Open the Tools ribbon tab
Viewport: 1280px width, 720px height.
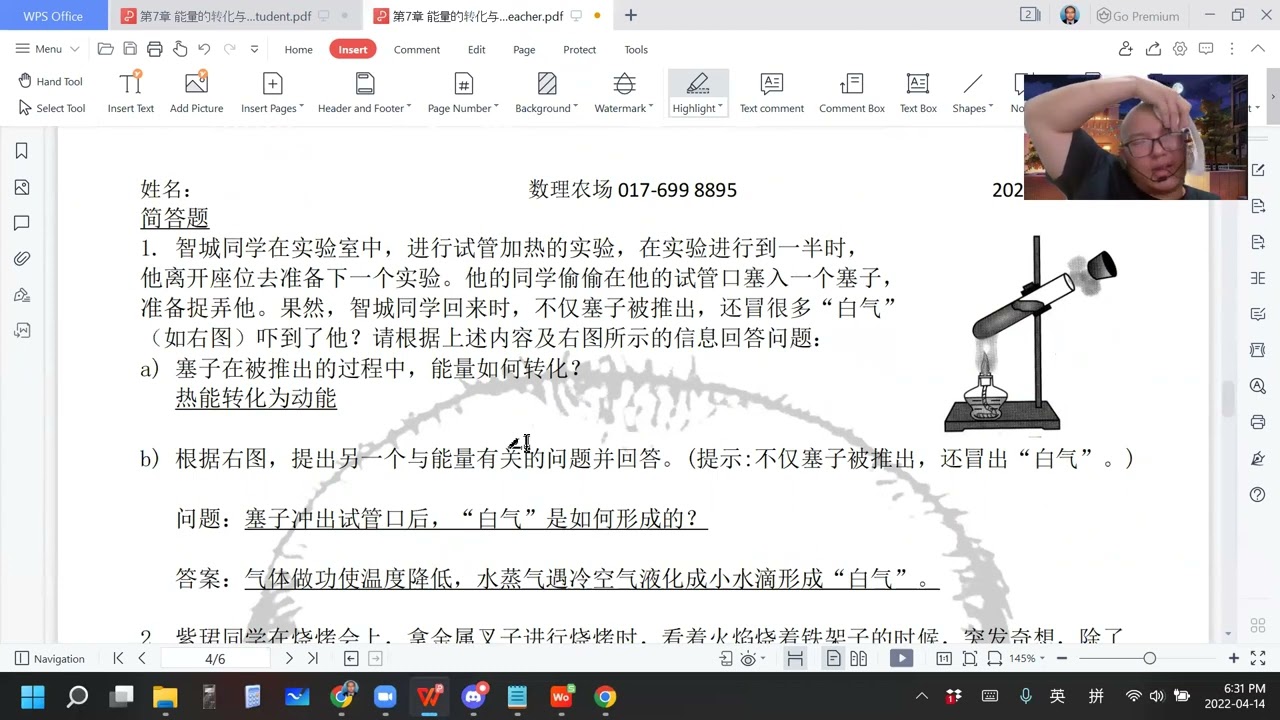pyautogui.click(x=636, y=49)
